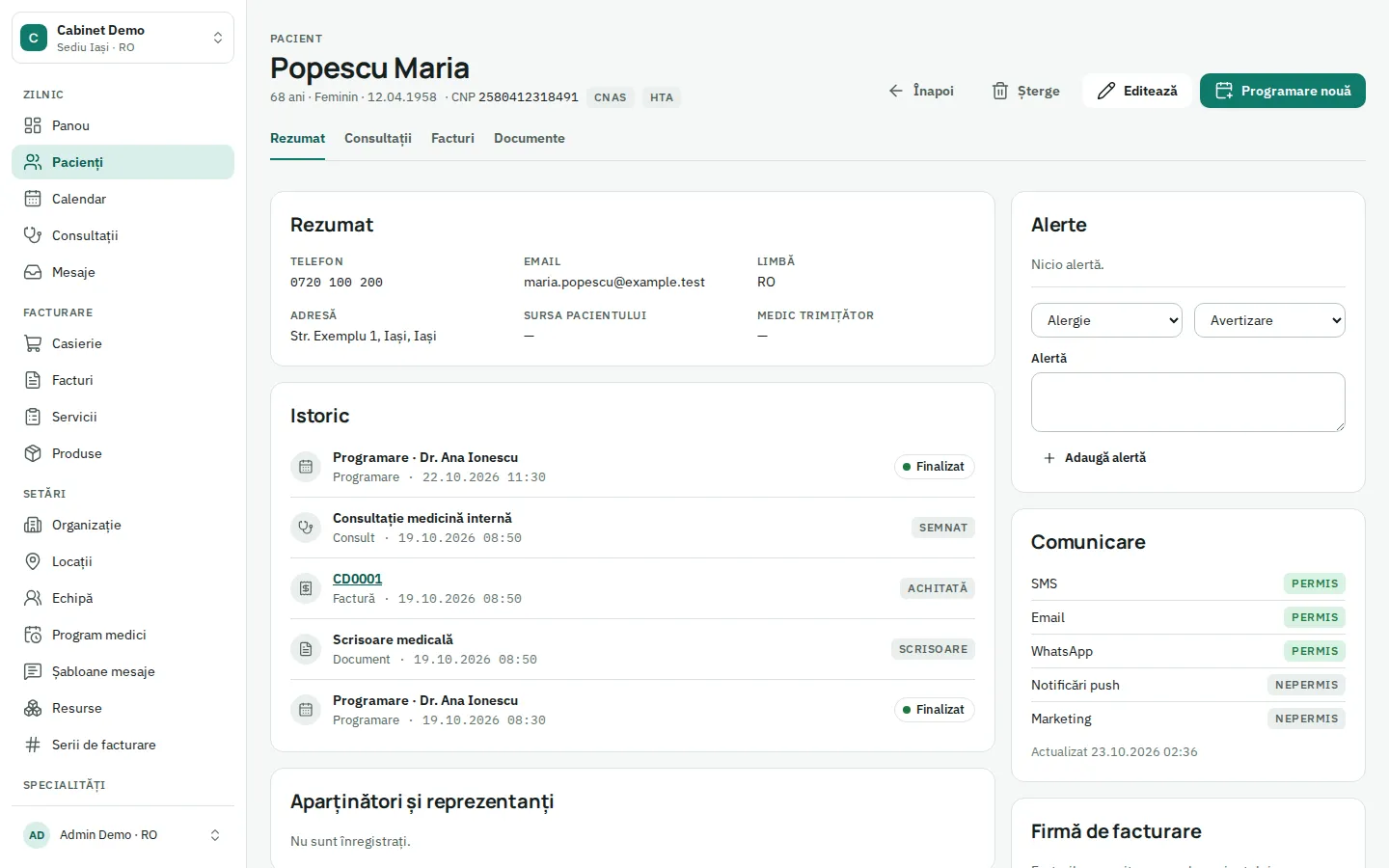This screenshot has width=1389, height=868.
Task: Open Resurse icon in sidebar
Action: click(33, 708)
